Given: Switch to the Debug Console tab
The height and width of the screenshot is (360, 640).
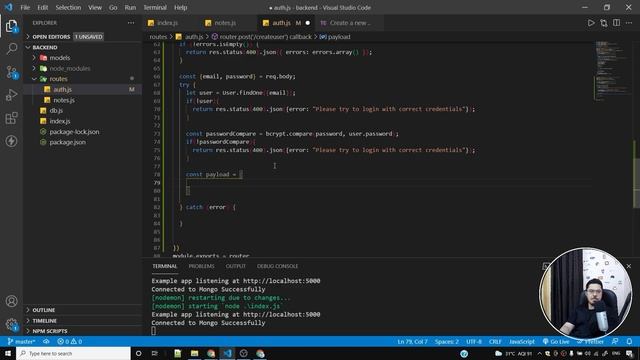Looking at the screenshot, I should click(x=277, y=266).
